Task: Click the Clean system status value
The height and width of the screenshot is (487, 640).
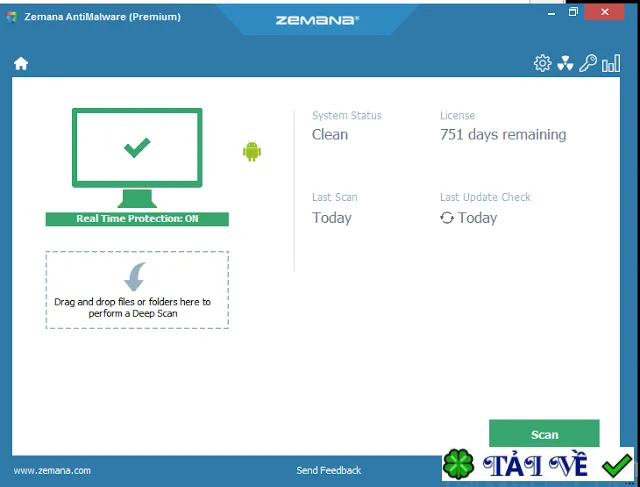Action: 330,134
